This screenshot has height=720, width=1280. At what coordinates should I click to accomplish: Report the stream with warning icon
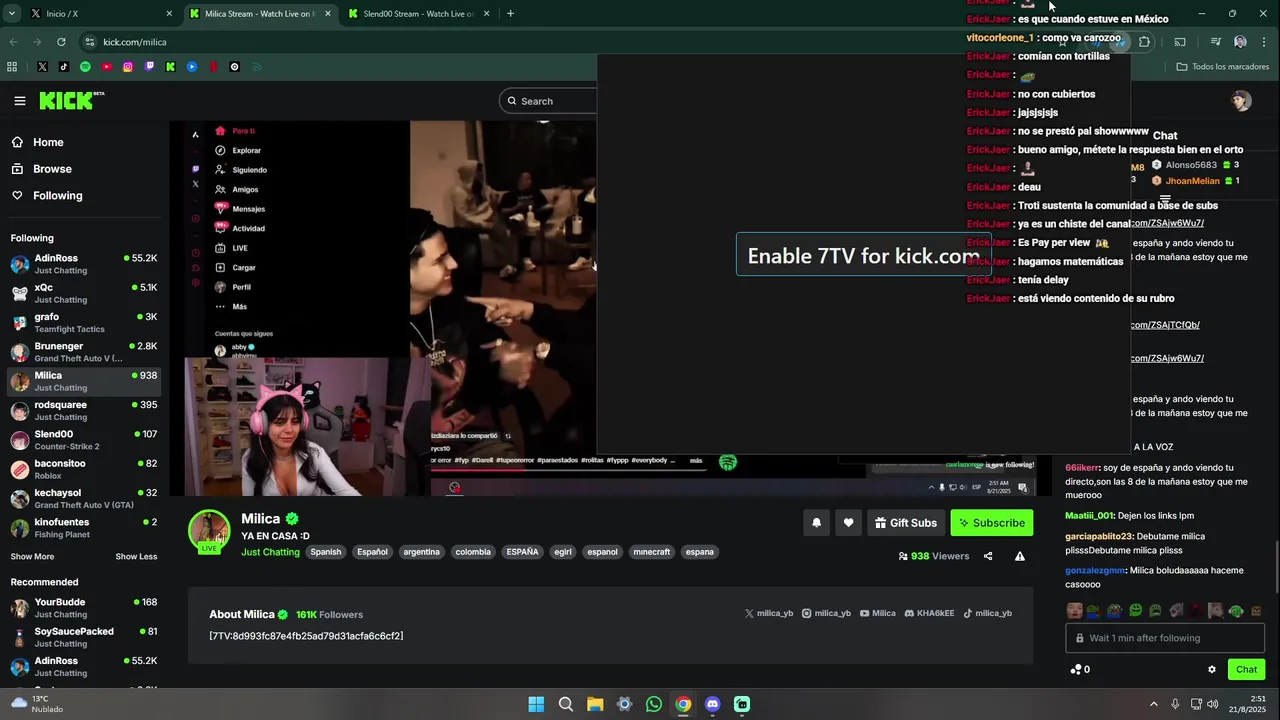pyautogui.click(x=1020, y=556)
